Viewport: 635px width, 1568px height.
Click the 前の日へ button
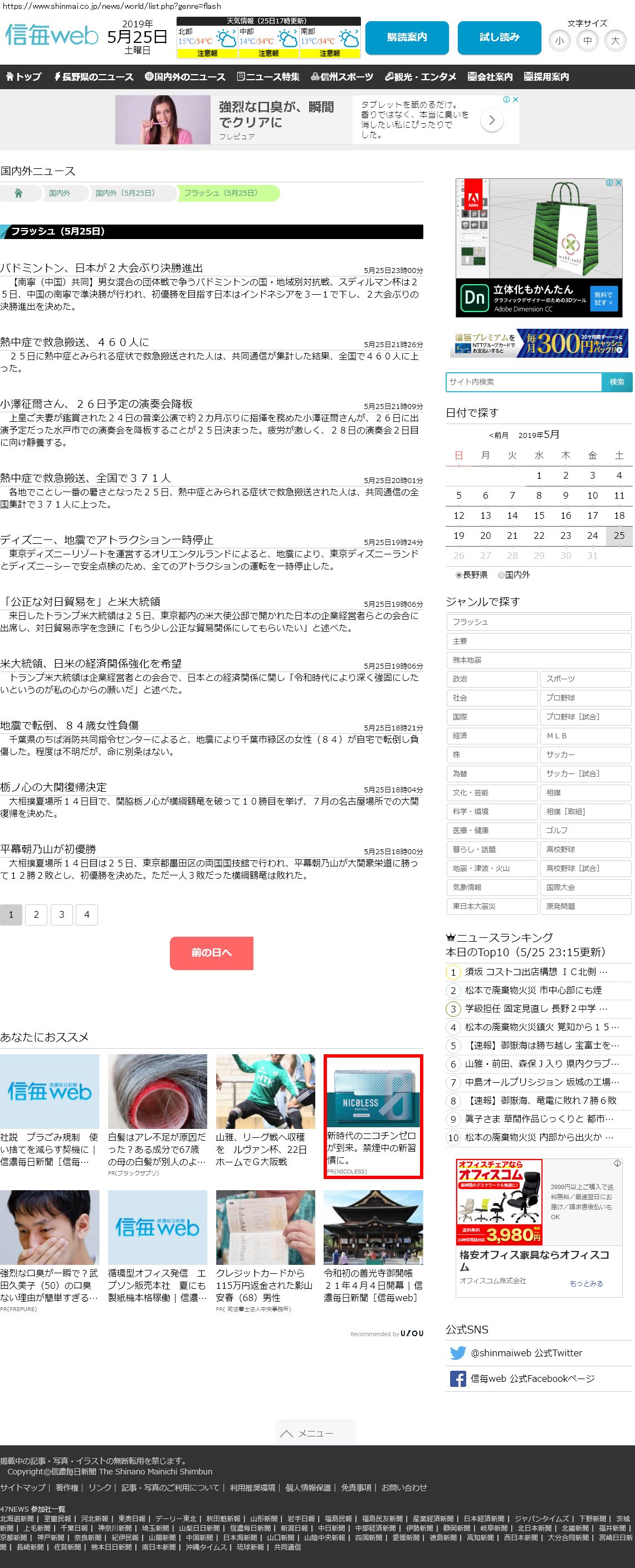pyautogui.click(x=211, y=953)
